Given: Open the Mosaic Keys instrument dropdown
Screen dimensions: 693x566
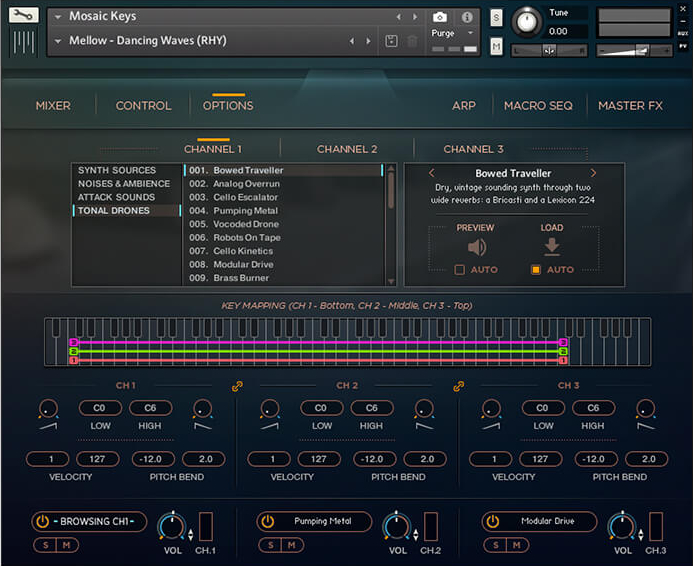Looking at the screenshot, I should pos(57,17).
